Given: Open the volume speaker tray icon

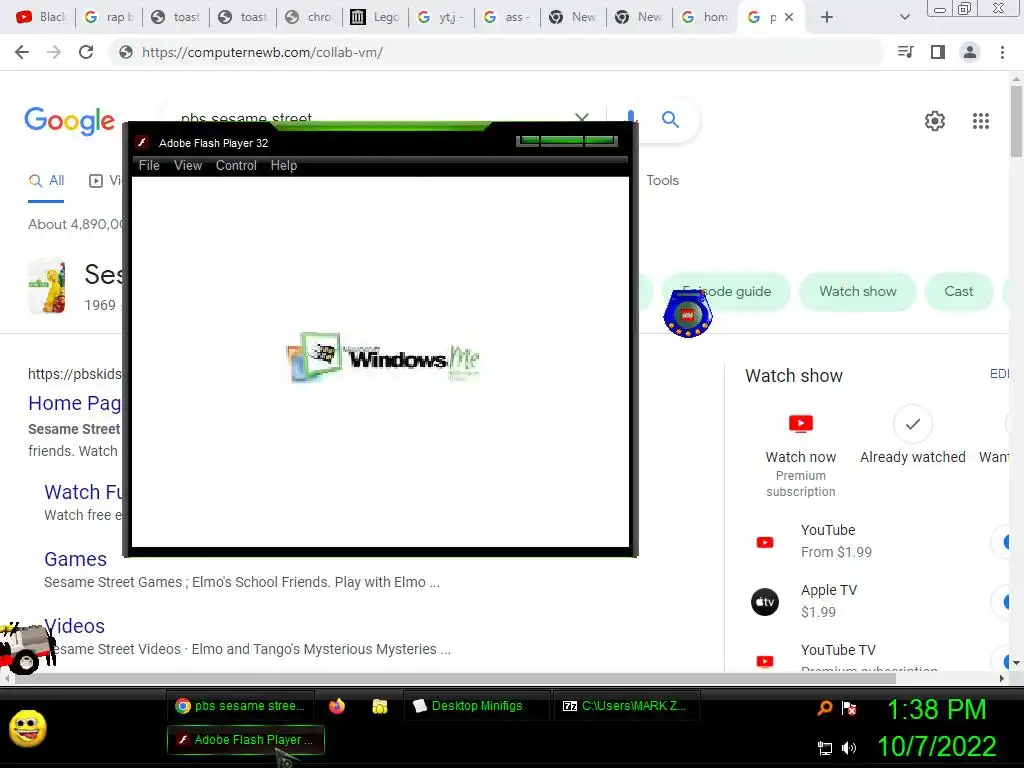Looking at the screenshot, I should pos(849,748).
